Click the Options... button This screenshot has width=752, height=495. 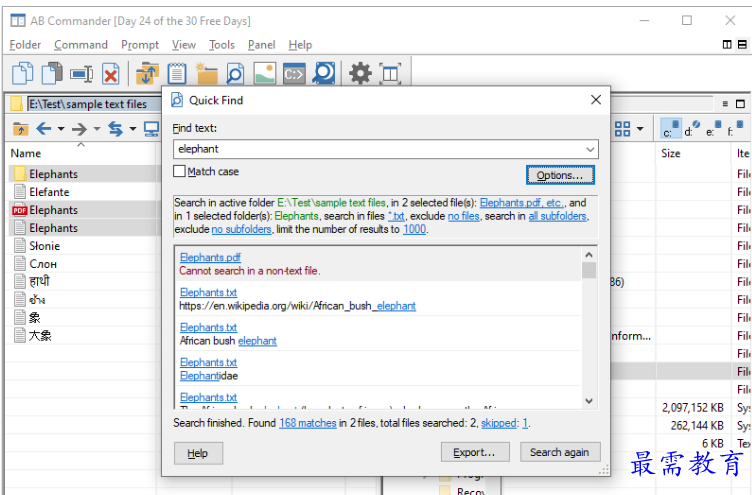[x=560, y=175]
